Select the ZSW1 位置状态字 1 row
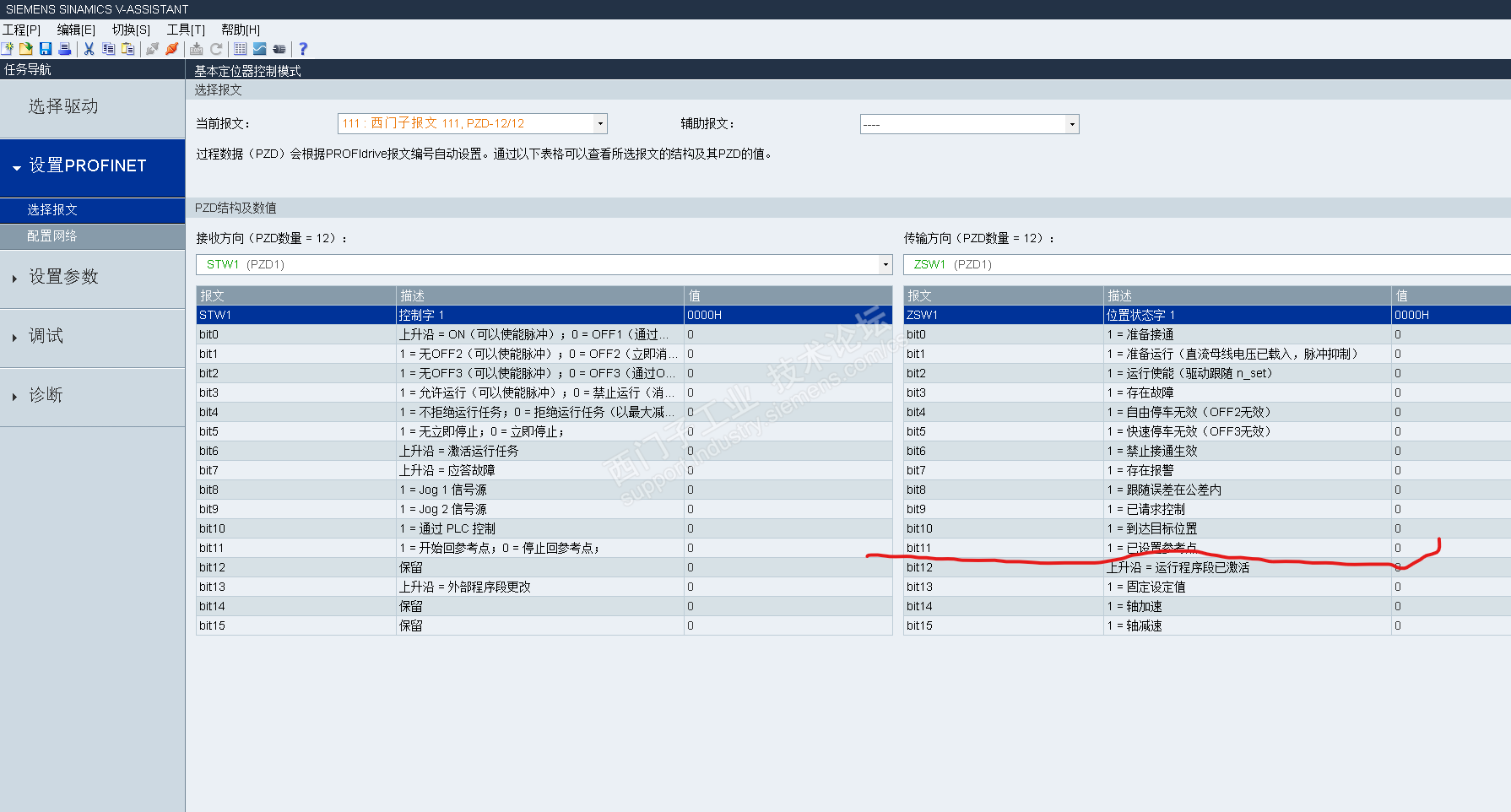The height and width of the screenshot is (812, 1511). point(1207,315)
